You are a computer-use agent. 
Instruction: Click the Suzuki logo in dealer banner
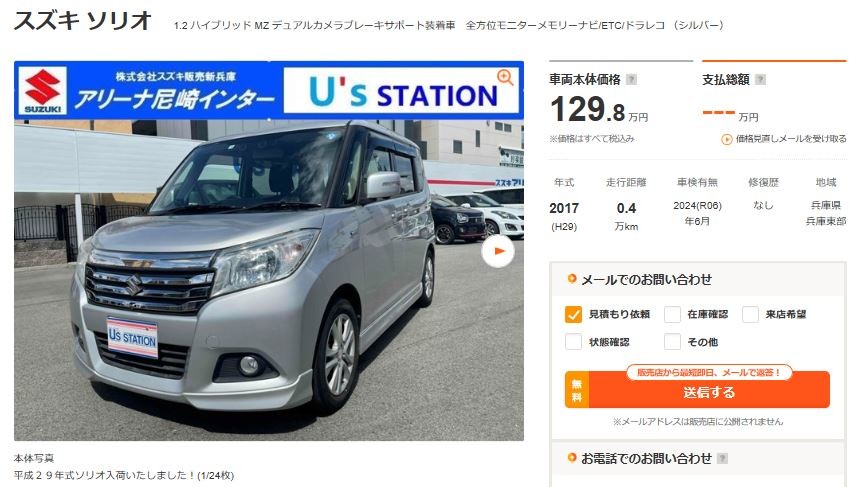[x=43, y=91]
